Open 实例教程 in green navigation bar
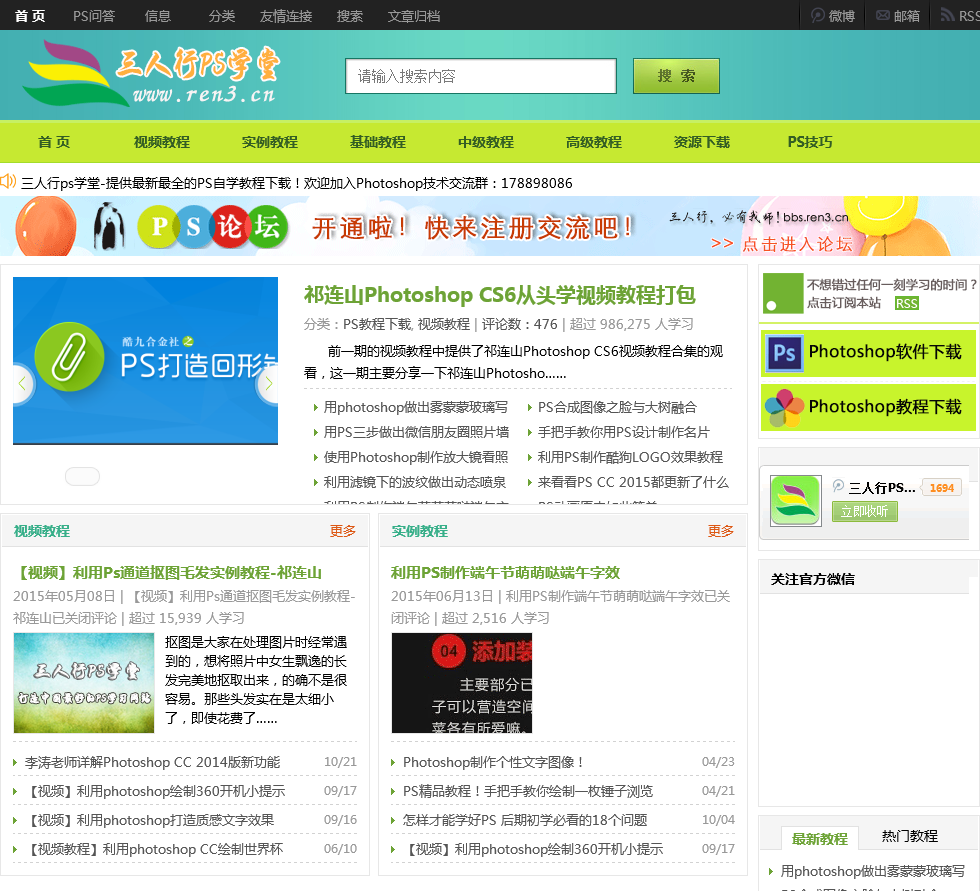This screenshot has width=980, height=891. pos(270,142)
